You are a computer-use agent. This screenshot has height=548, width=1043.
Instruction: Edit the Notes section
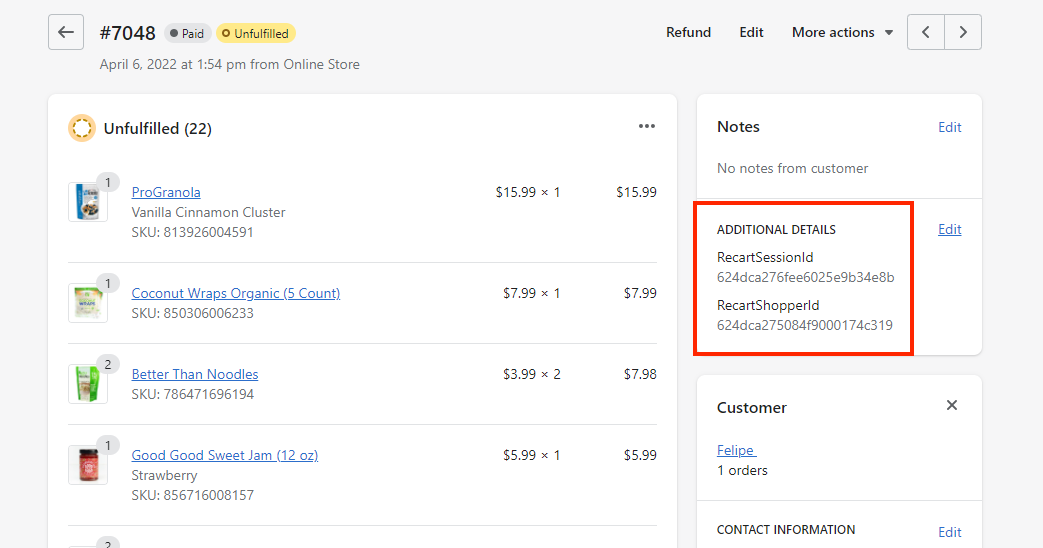coord(949,127)
